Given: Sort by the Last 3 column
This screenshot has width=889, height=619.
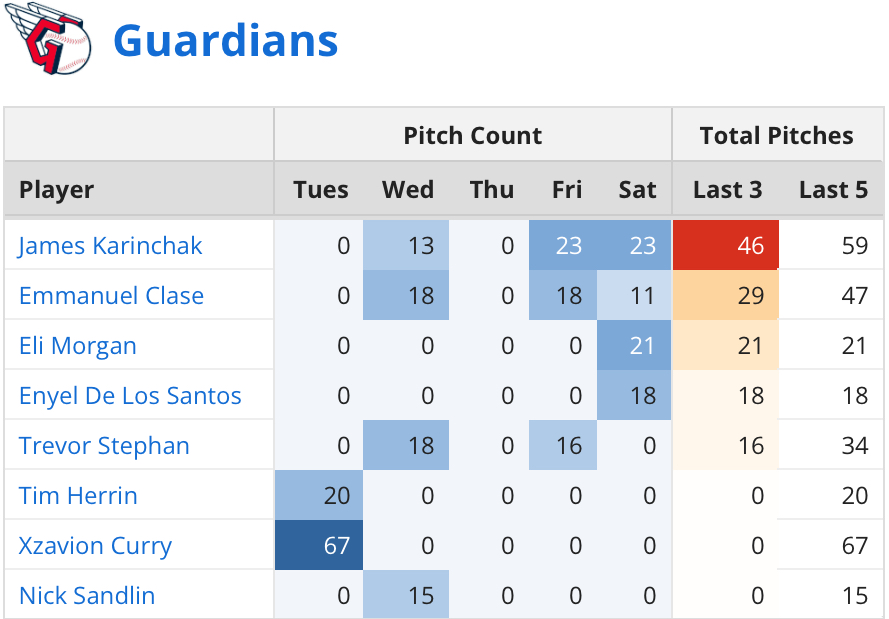Looking at the screenshot, I should [x=727, y=190].
